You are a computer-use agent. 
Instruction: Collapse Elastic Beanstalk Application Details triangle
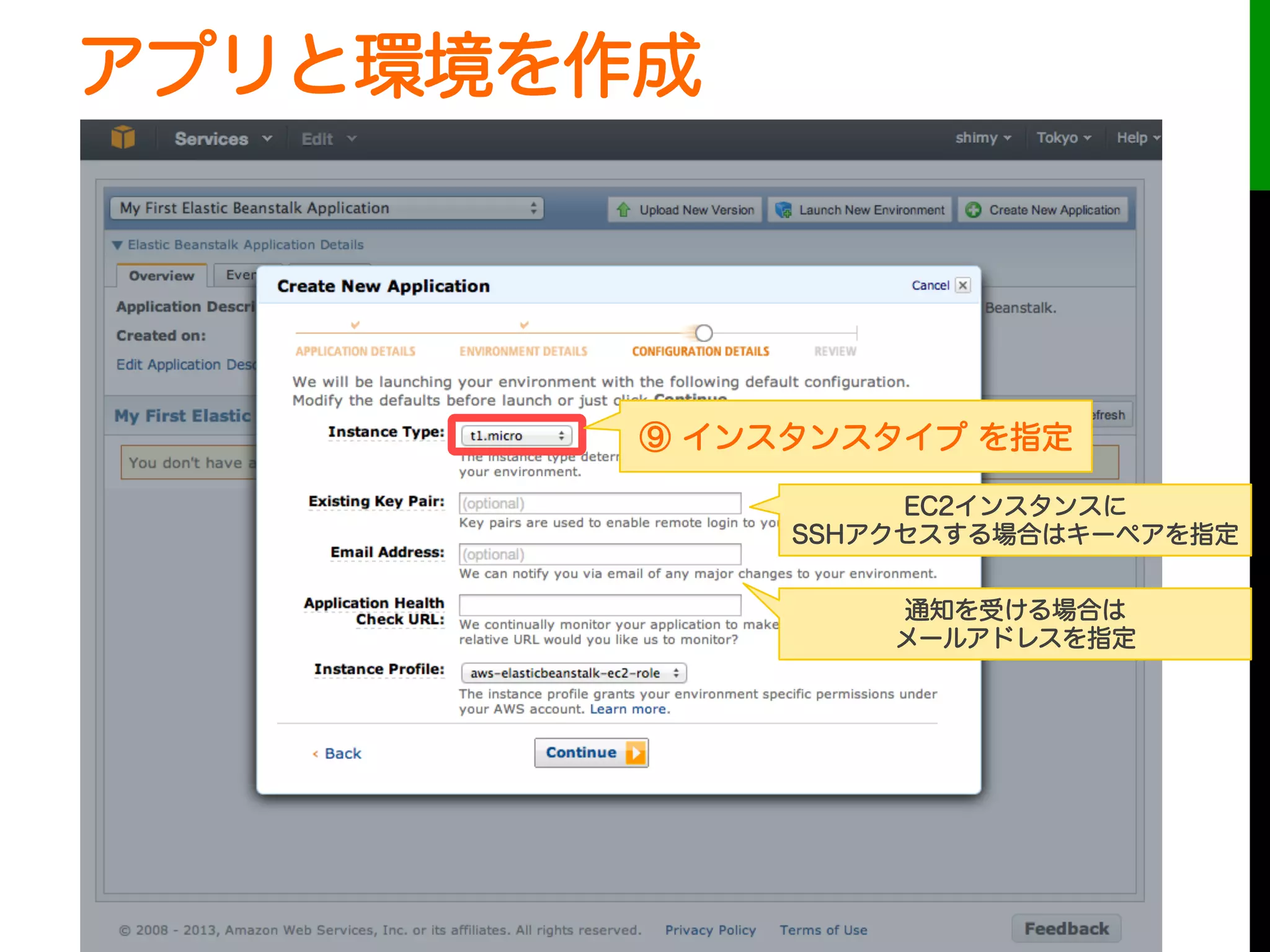(x=117, y=245)
